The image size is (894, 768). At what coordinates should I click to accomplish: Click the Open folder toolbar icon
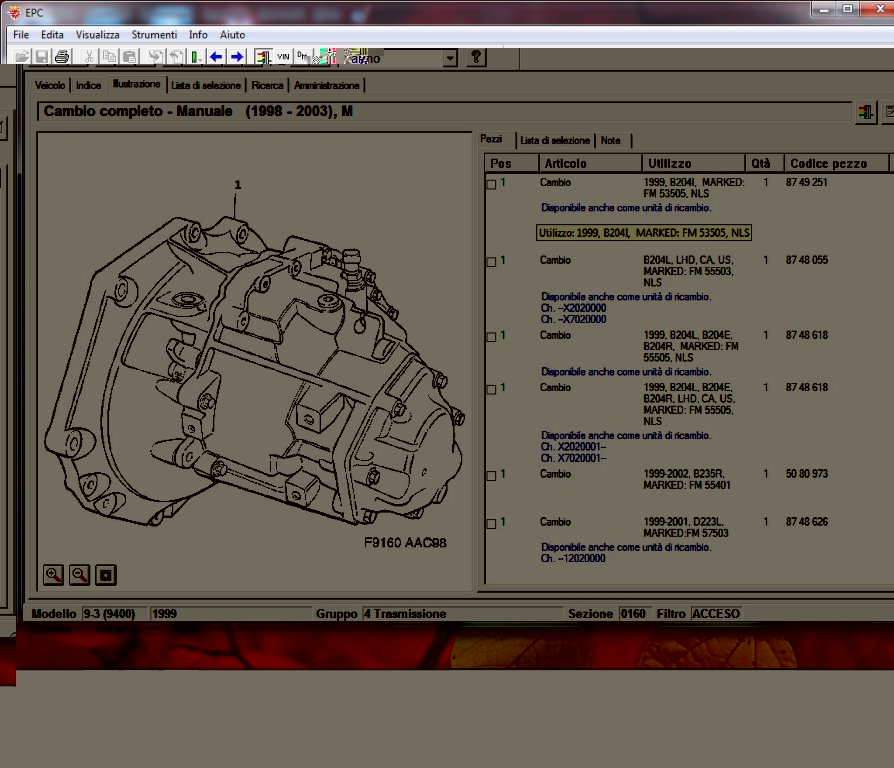click(22, 56)
